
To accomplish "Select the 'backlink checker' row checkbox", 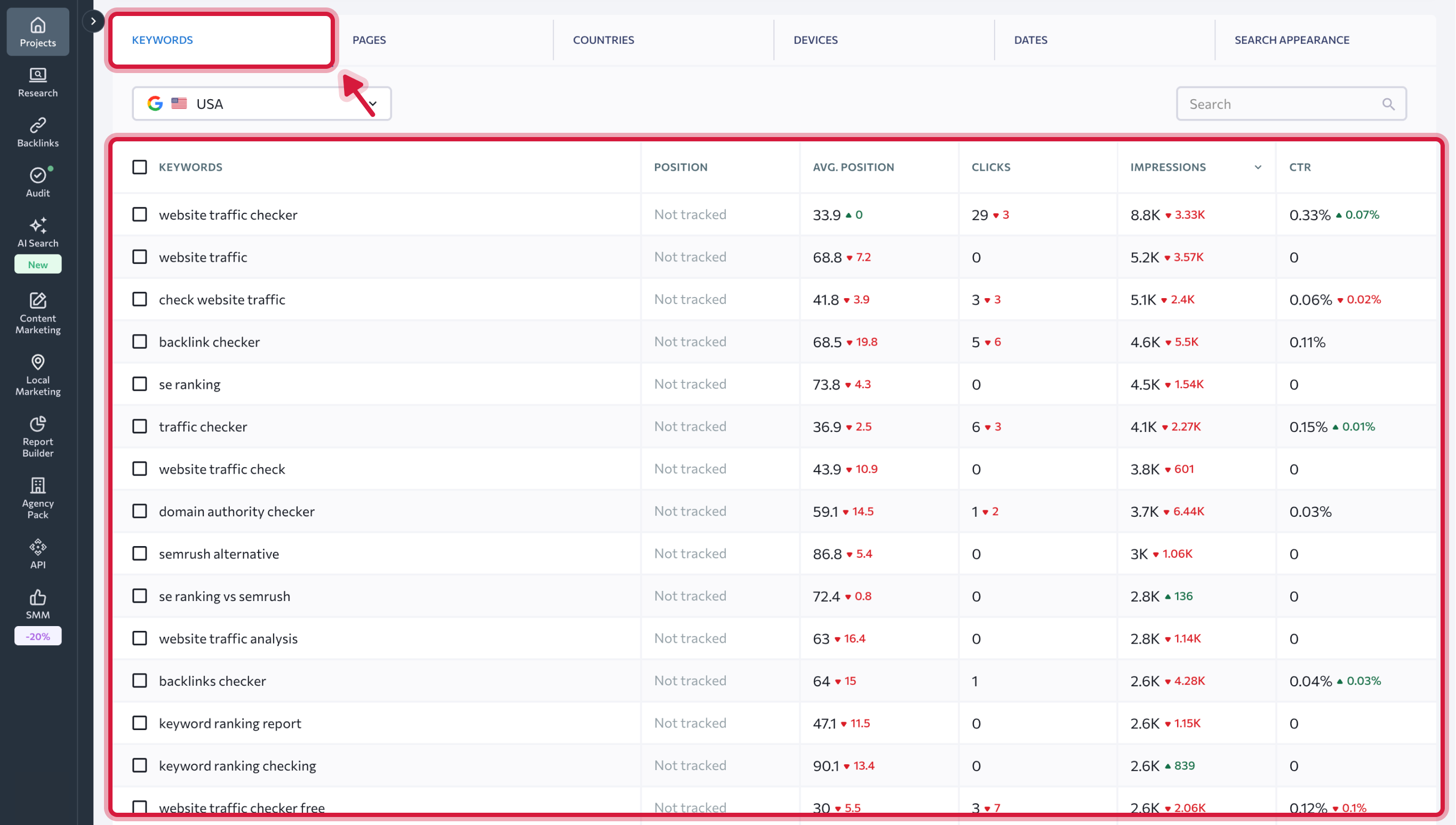I will [139, 341].
